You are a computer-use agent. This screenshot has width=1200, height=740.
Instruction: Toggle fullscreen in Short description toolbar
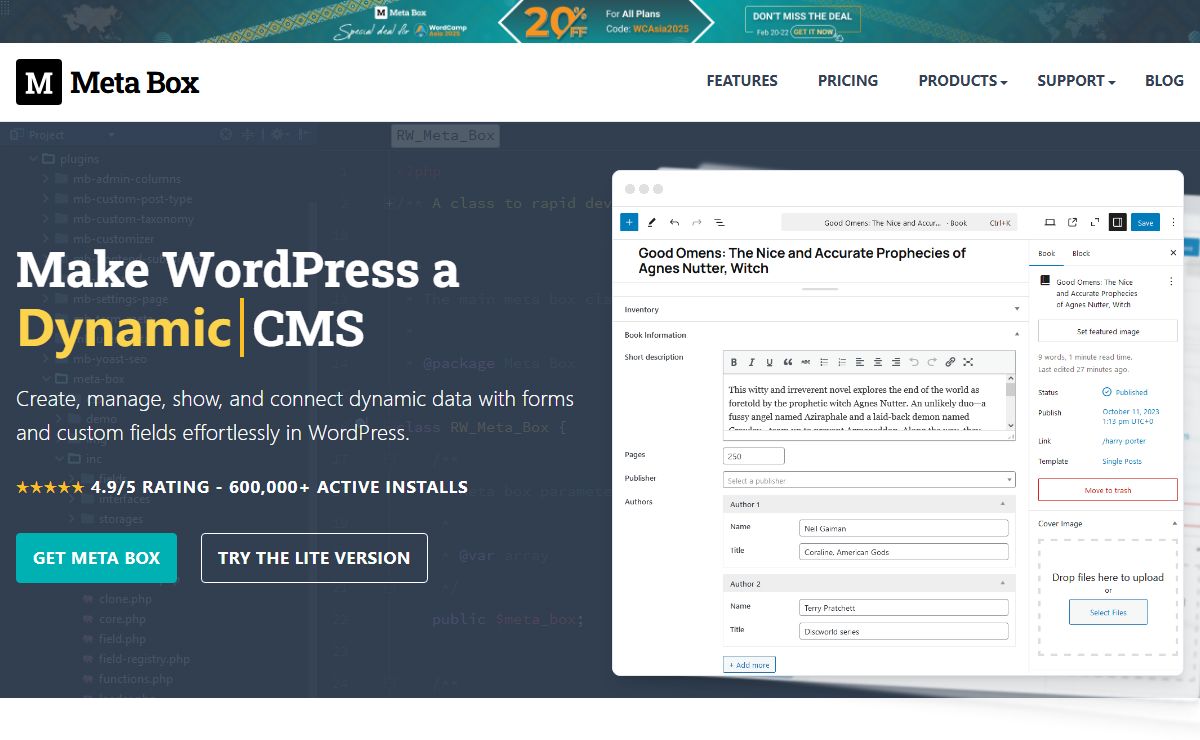[x=968, y=362]
